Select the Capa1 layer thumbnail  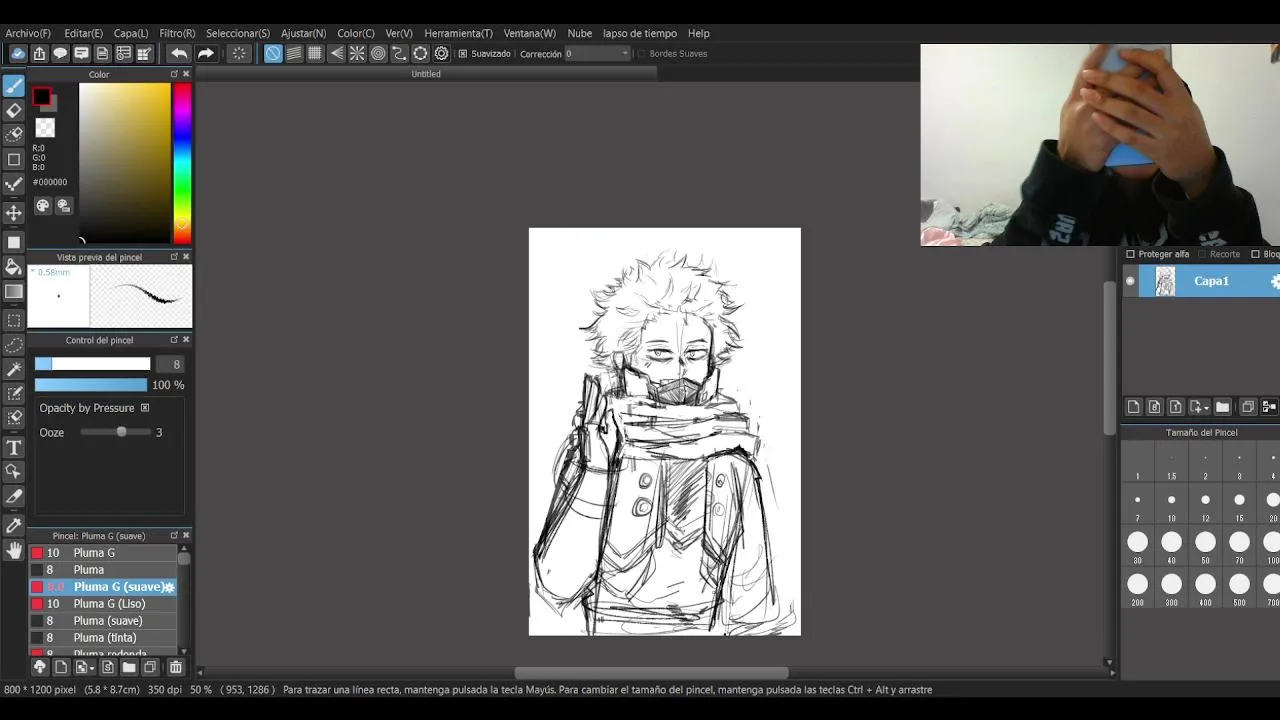click(1165, 282)
